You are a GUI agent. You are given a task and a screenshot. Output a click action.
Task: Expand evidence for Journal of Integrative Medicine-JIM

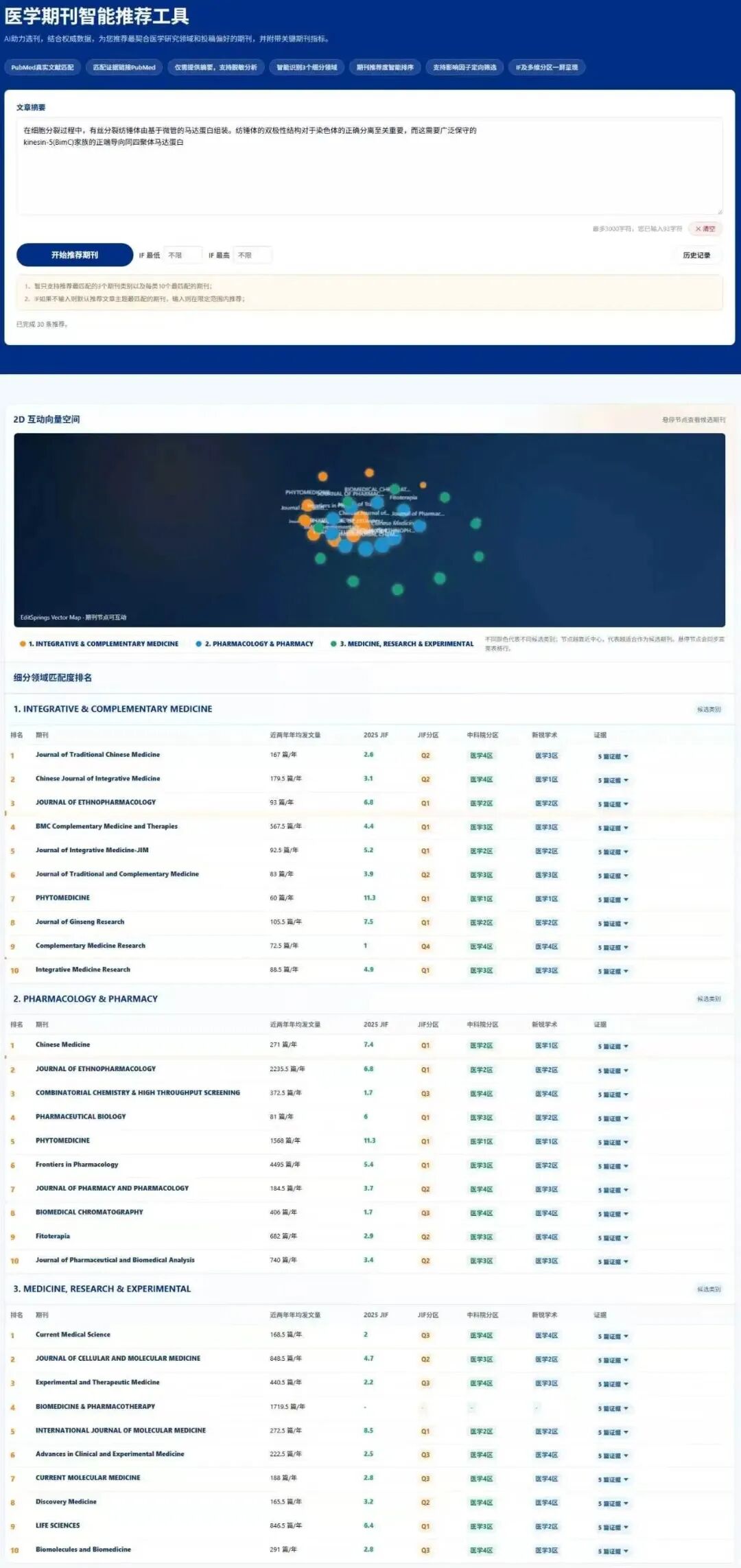(x=613, y=852)
